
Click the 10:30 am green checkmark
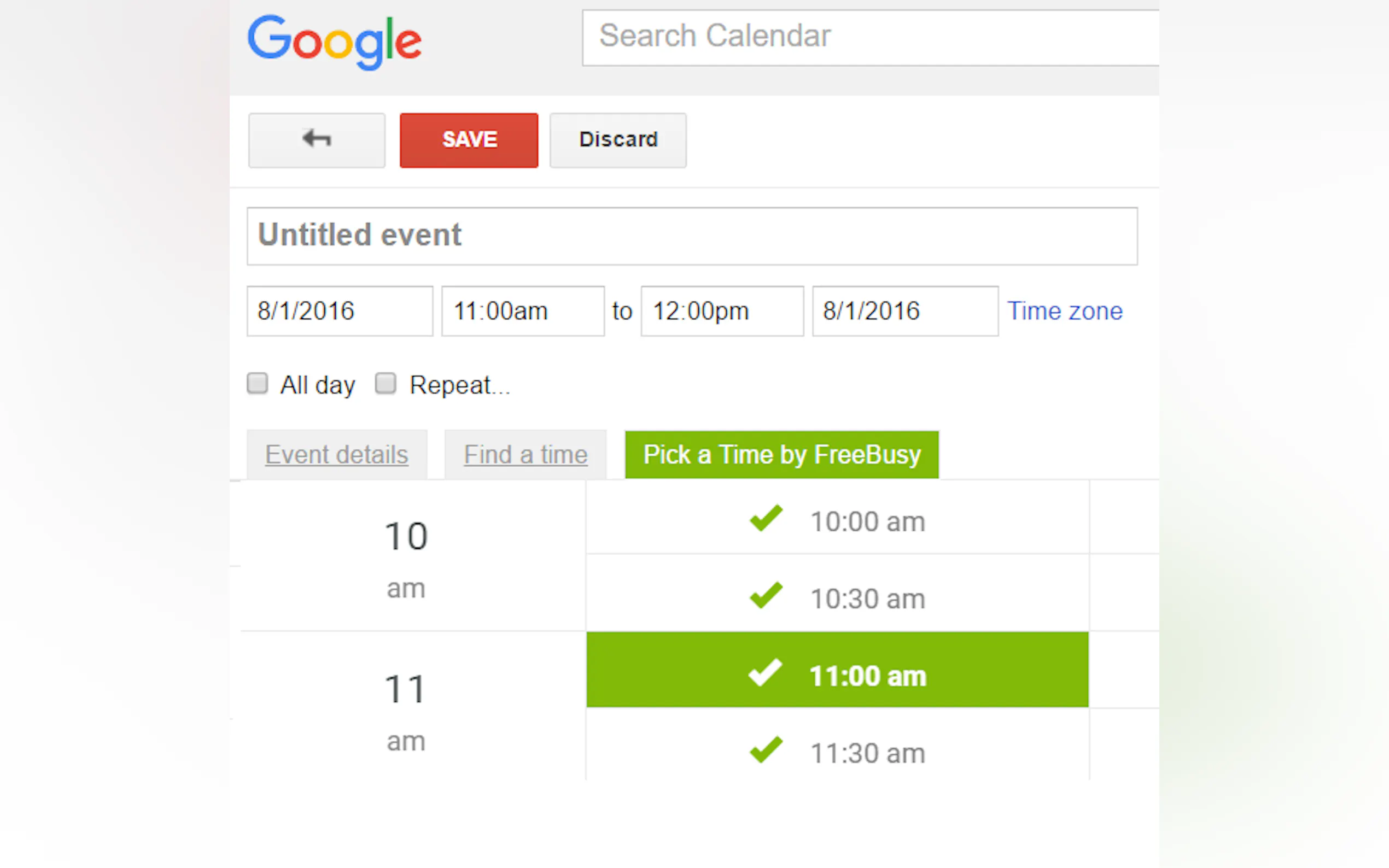pos(766,595)
